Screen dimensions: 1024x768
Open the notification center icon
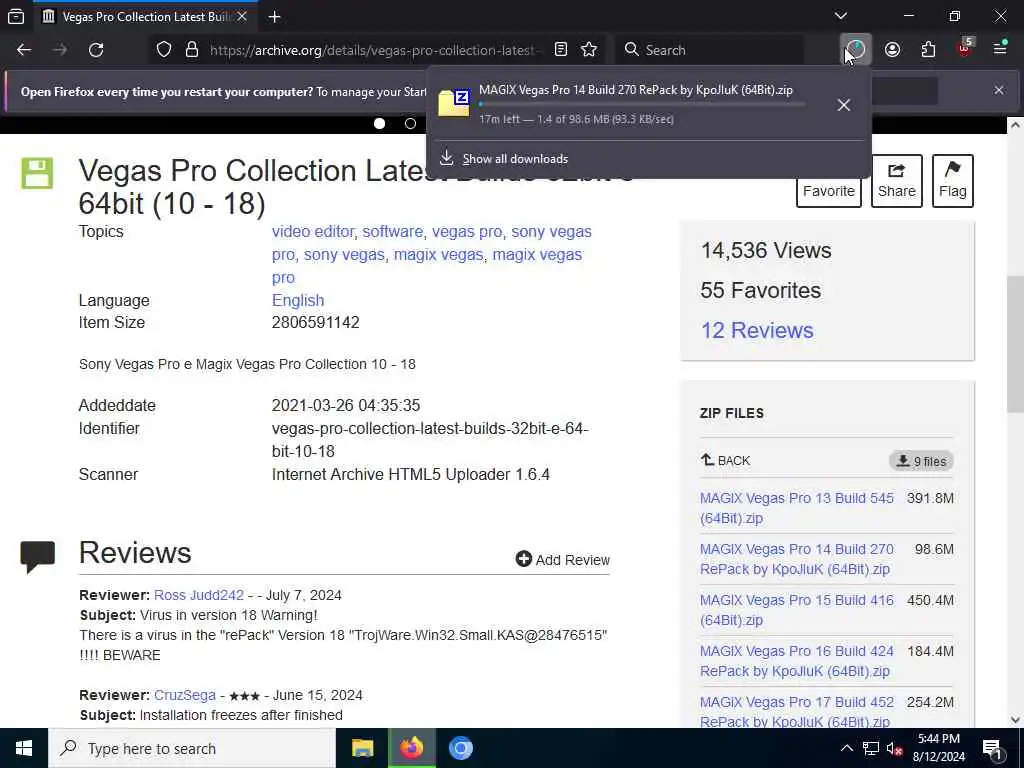coord(992,749)
